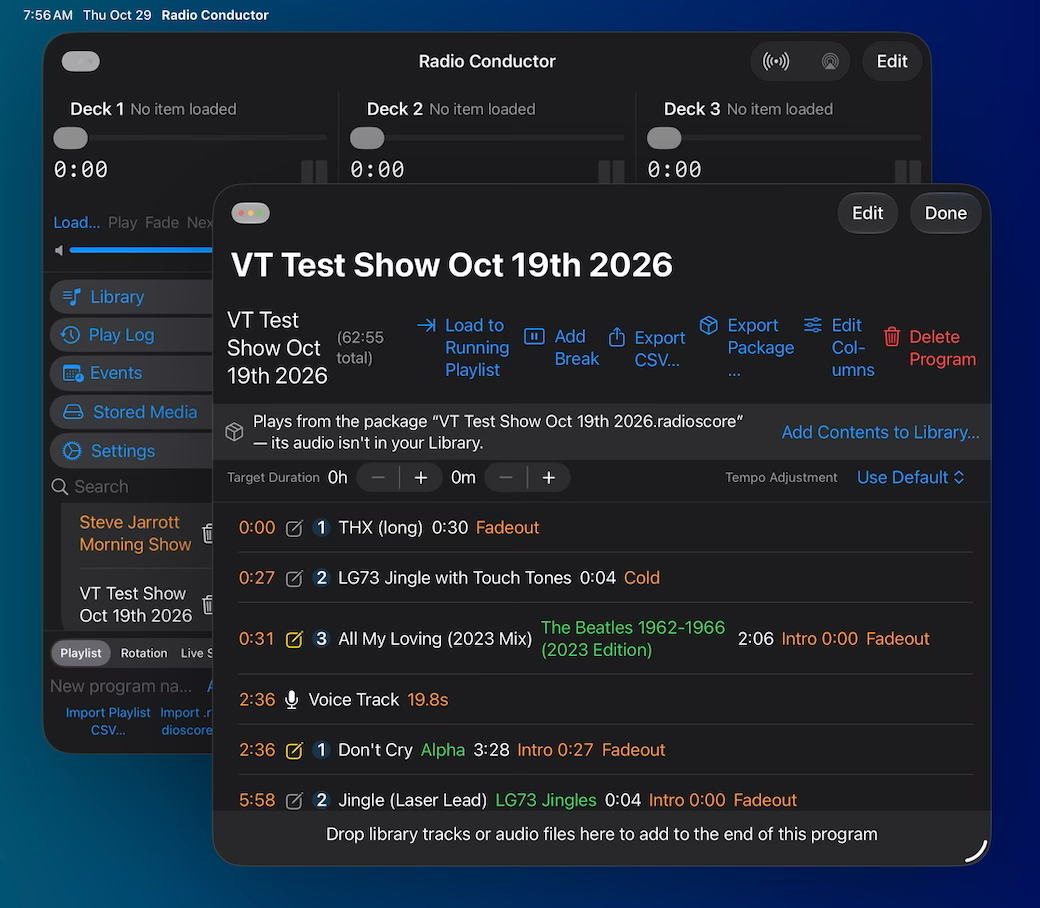Image resolution: width=1040 pixels, height=908 pixels.
Task: Open the Tempo Adjustment Use Default dropdown
Action: (x=911, y=478)
